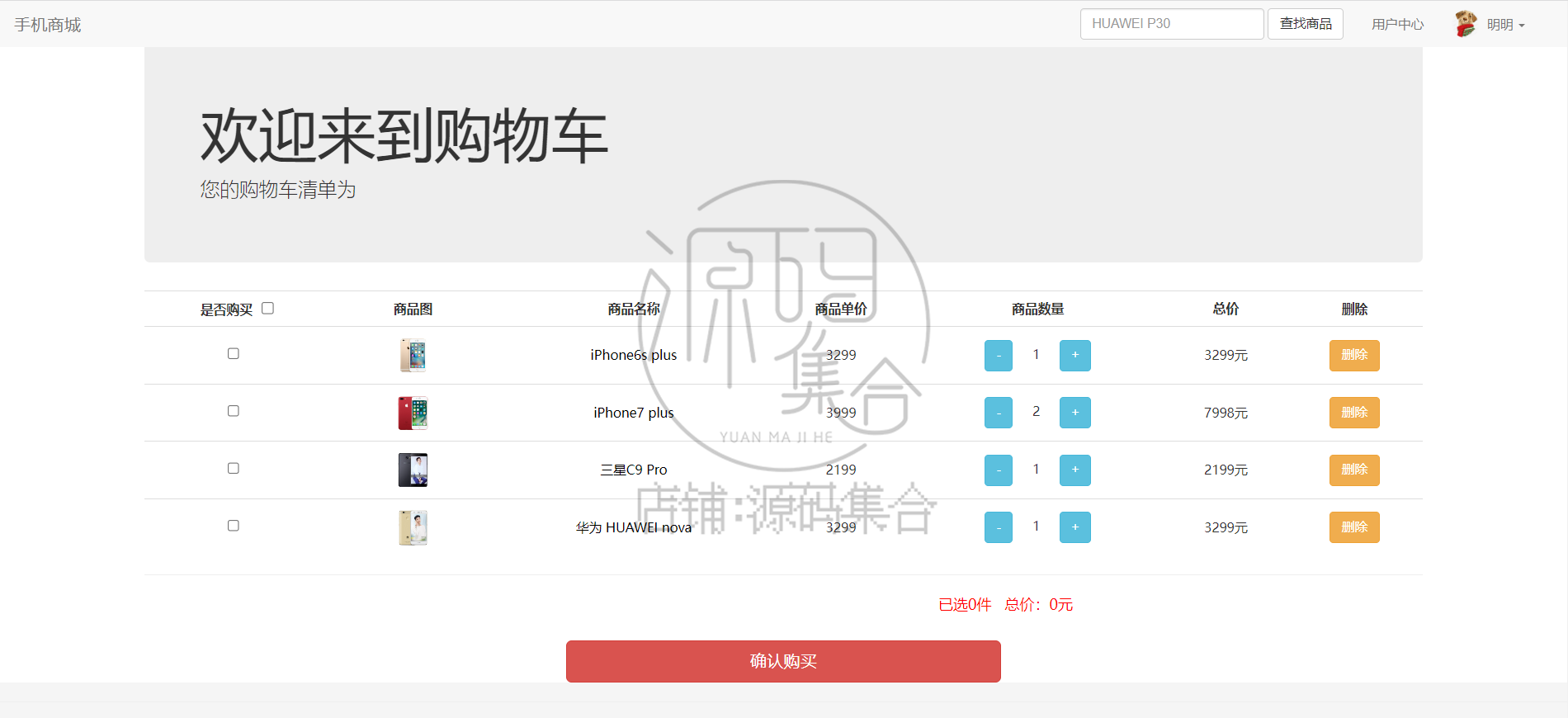Screen dimensions: 1568x718
Task: Click the 查找商品 search button
Action: coord(1306,24)
